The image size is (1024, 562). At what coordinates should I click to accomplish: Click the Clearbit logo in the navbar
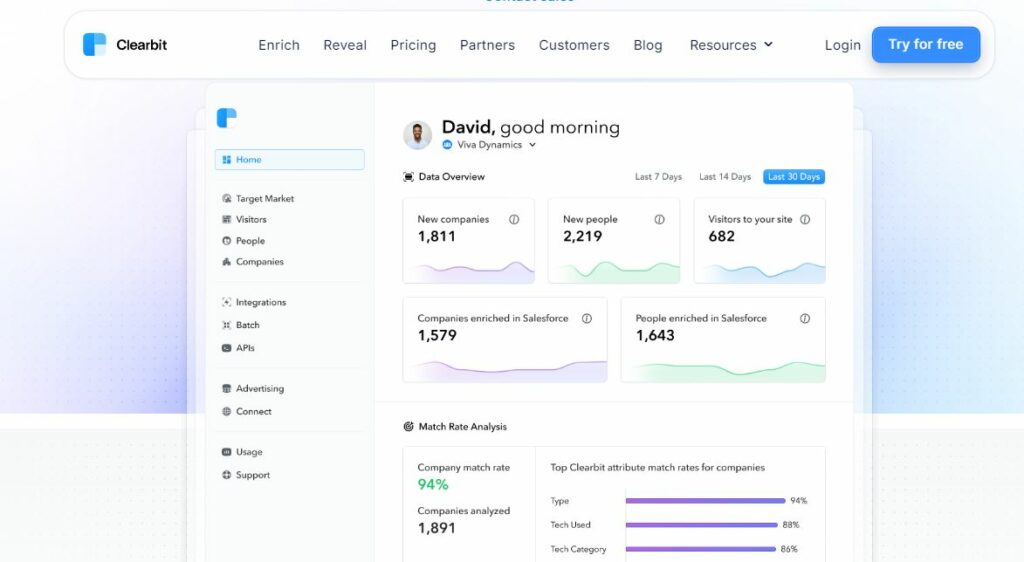click(x=94, y=44)
